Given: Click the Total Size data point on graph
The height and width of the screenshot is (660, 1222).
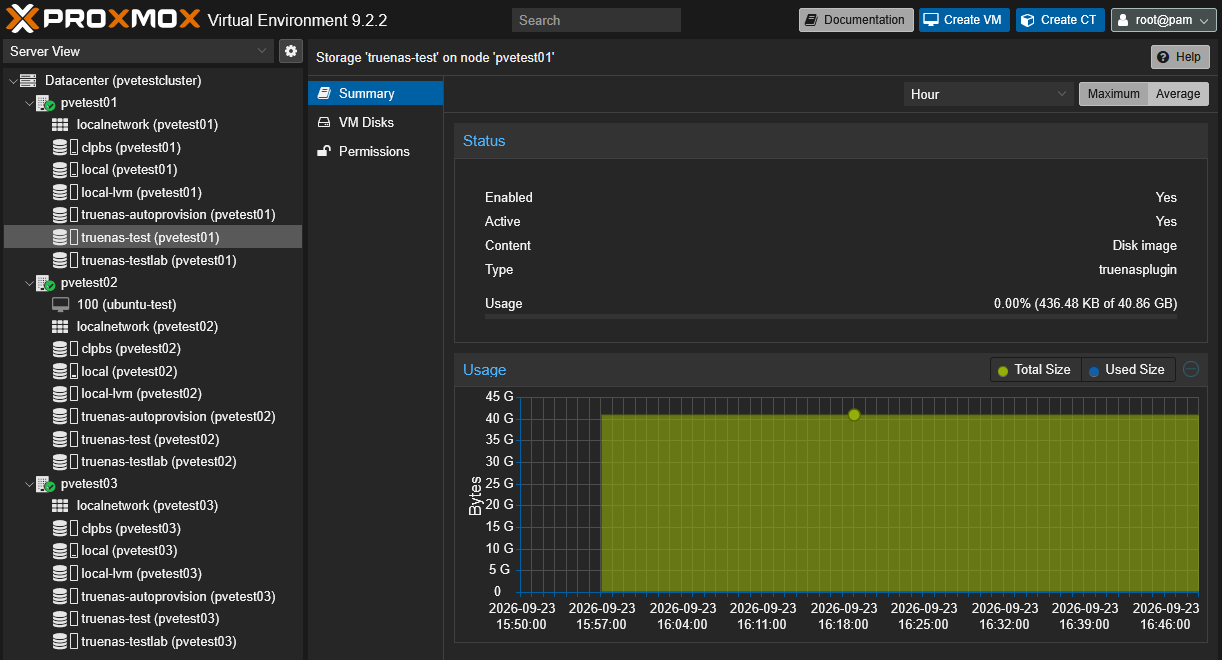Looking at the screenshot, I should [x=854, y=415].
